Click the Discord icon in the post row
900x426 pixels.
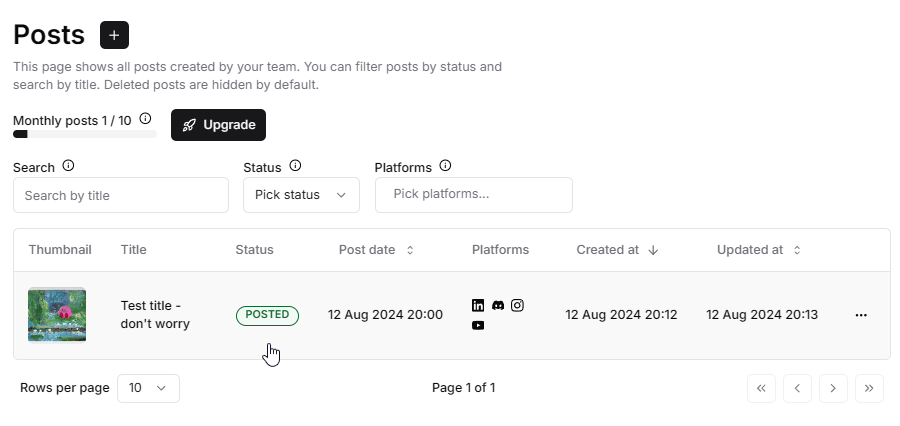pyautogui.click(x=498, y=305)
